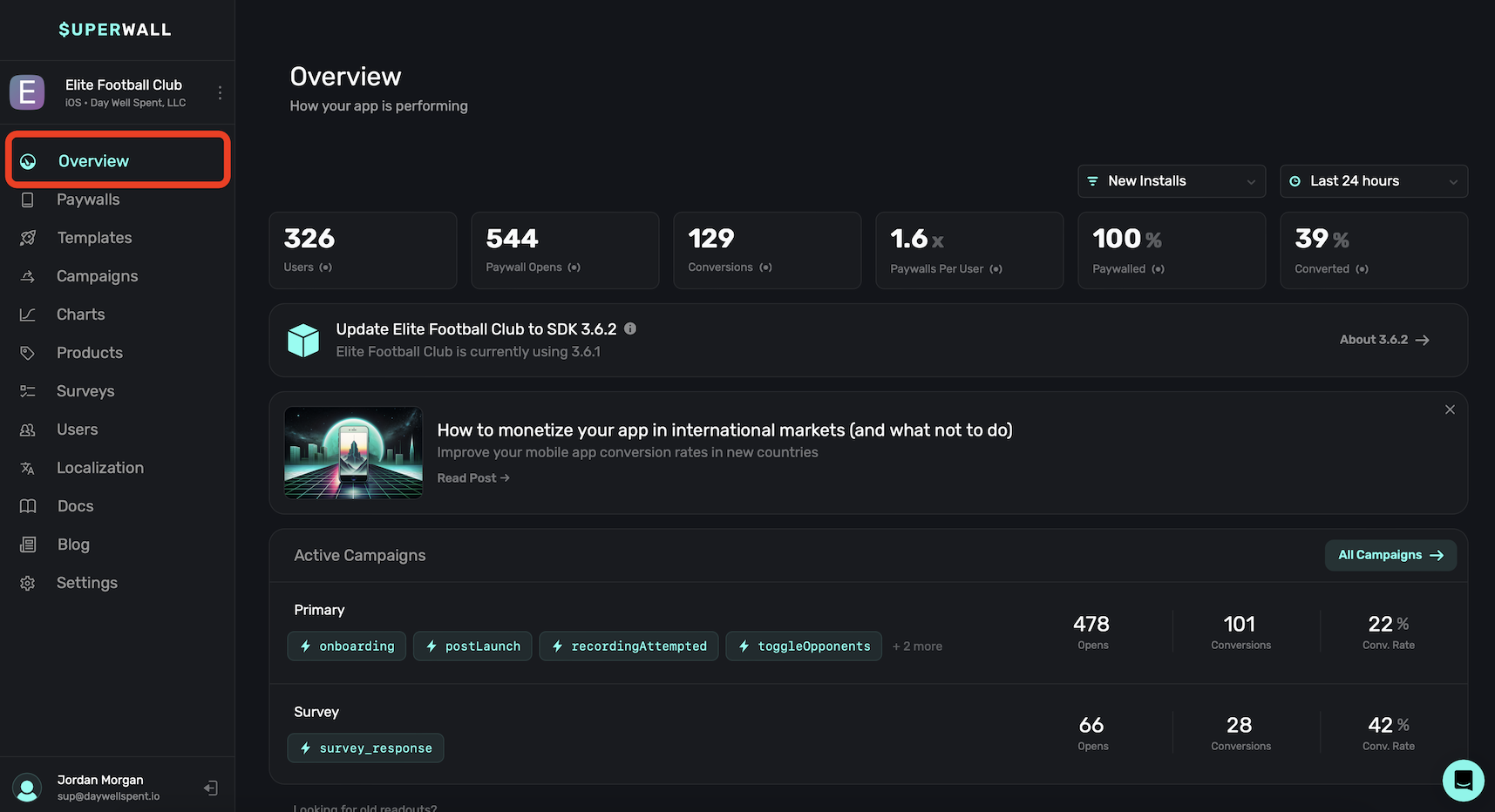
Task: Follow the Read Post link
Action: 472,478
